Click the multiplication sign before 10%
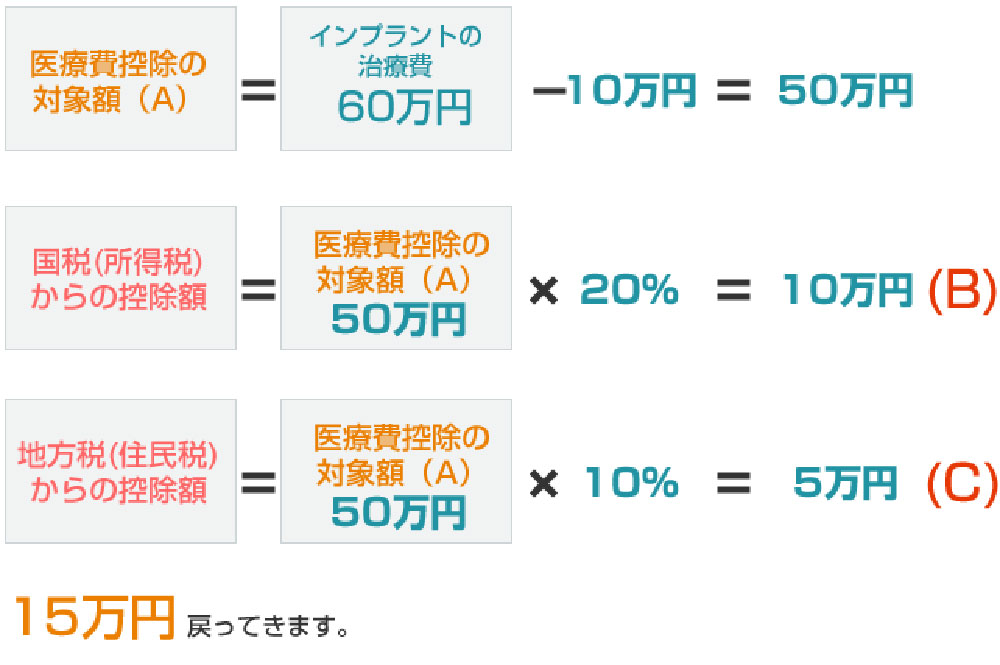The height and width of the screenshot is (665, 1000). click(x=543, y=486)
